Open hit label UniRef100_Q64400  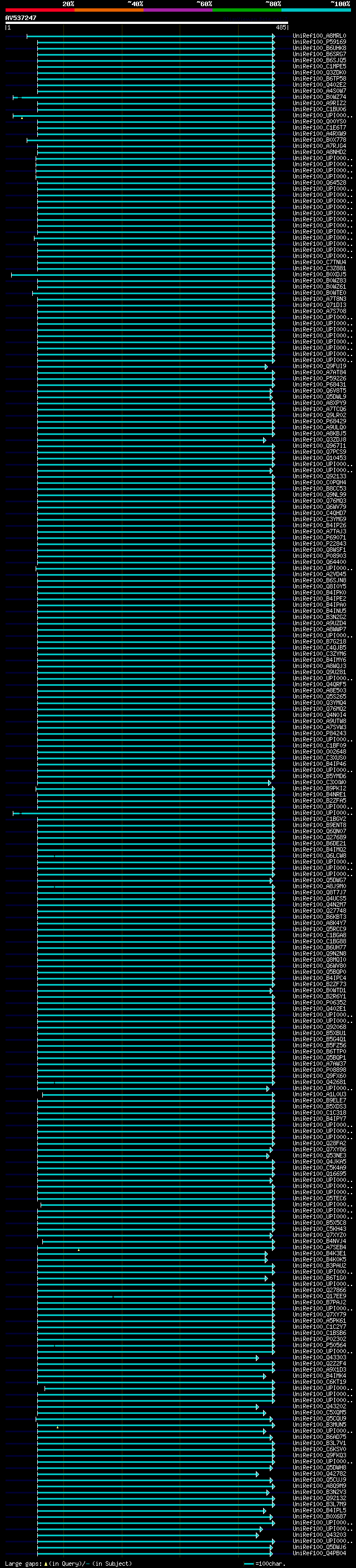point(319,562)
